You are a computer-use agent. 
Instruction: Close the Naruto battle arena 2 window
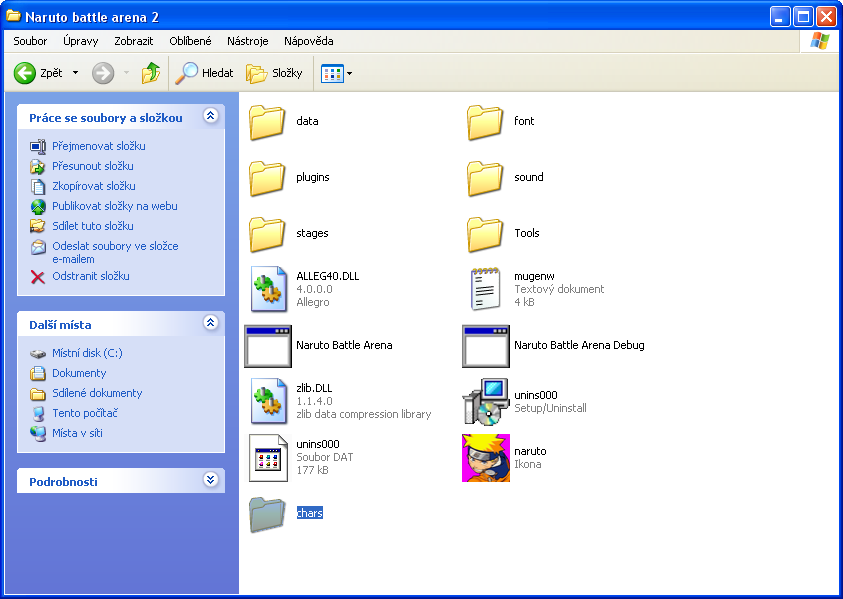point(826,17)
